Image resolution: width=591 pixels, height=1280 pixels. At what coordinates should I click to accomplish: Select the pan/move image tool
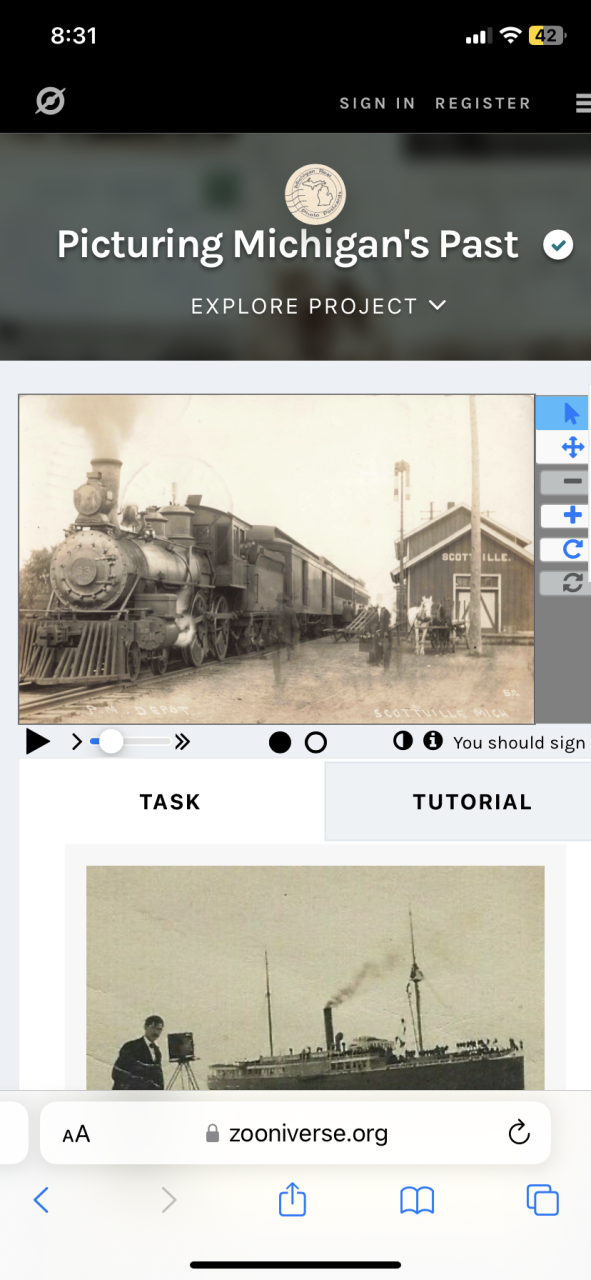pyautogui.click(x=571, y=447)
